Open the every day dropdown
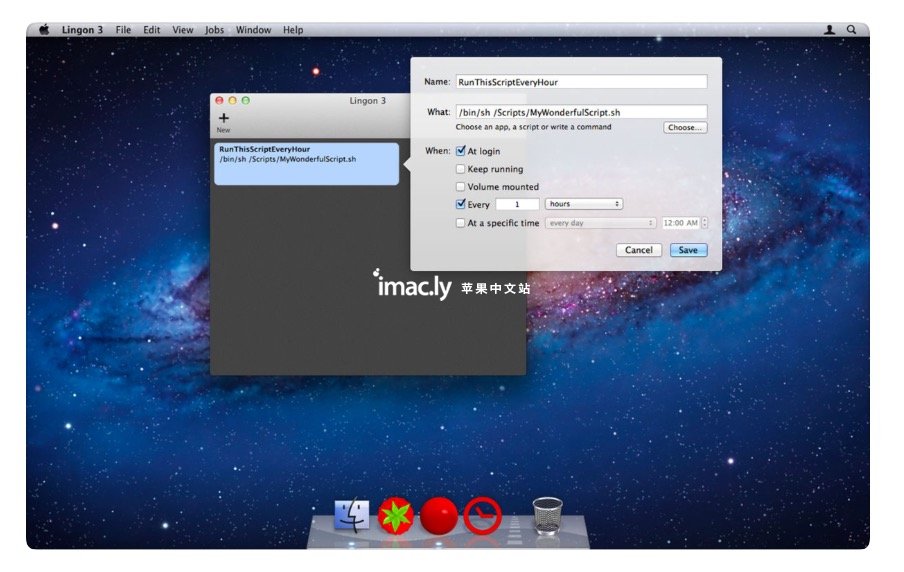 click(x=601, y=223)
